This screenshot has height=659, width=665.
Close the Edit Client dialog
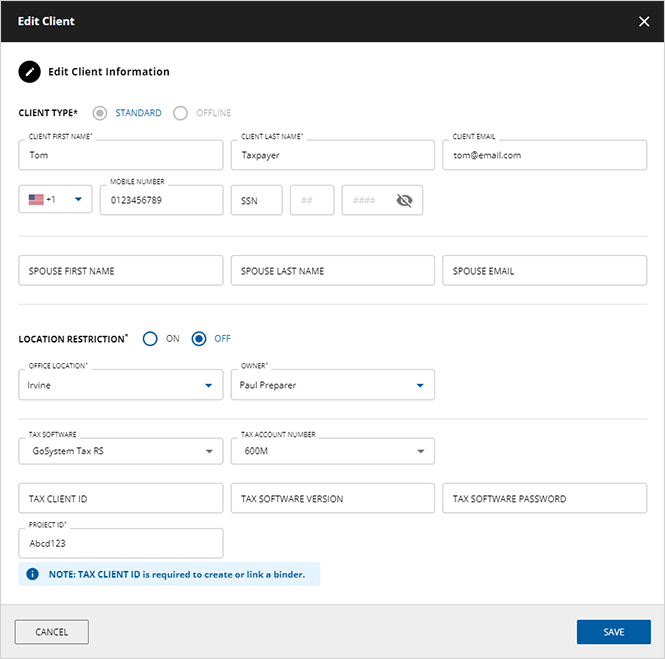pos(644,21)
